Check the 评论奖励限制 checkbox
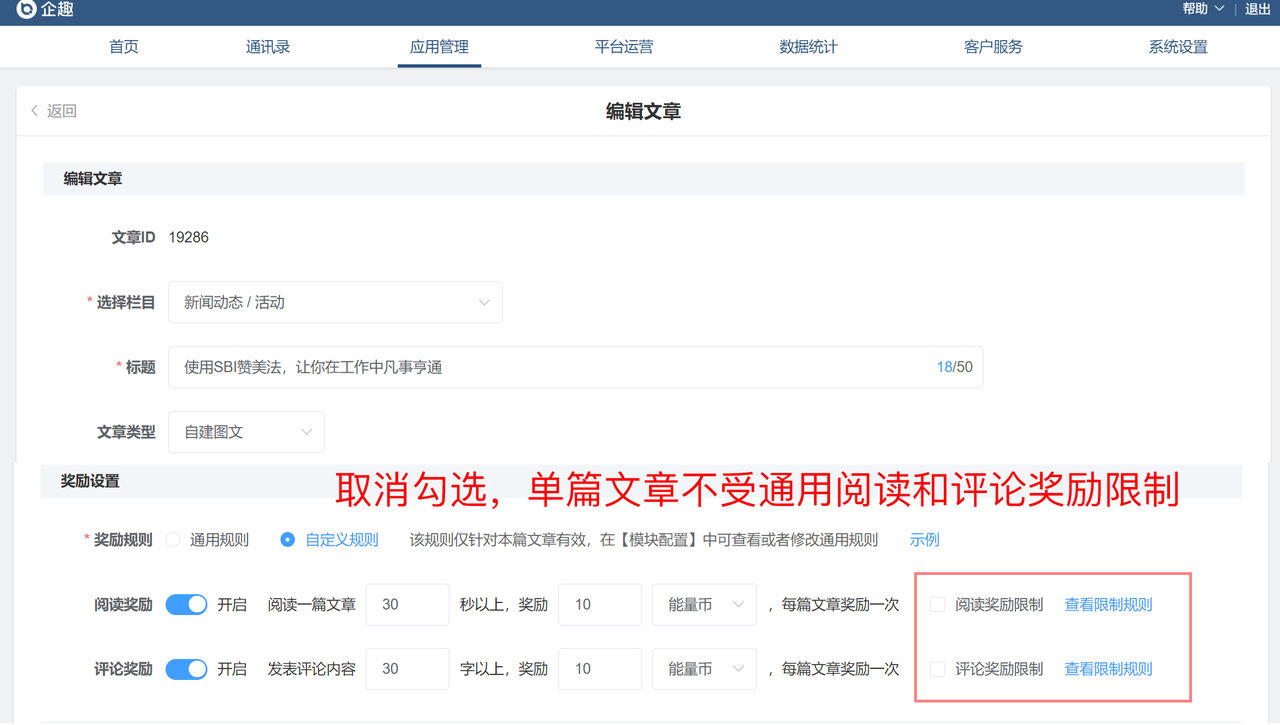This screenshot has width=1280, height=725. pyautogui.click(x=938, y=669)
